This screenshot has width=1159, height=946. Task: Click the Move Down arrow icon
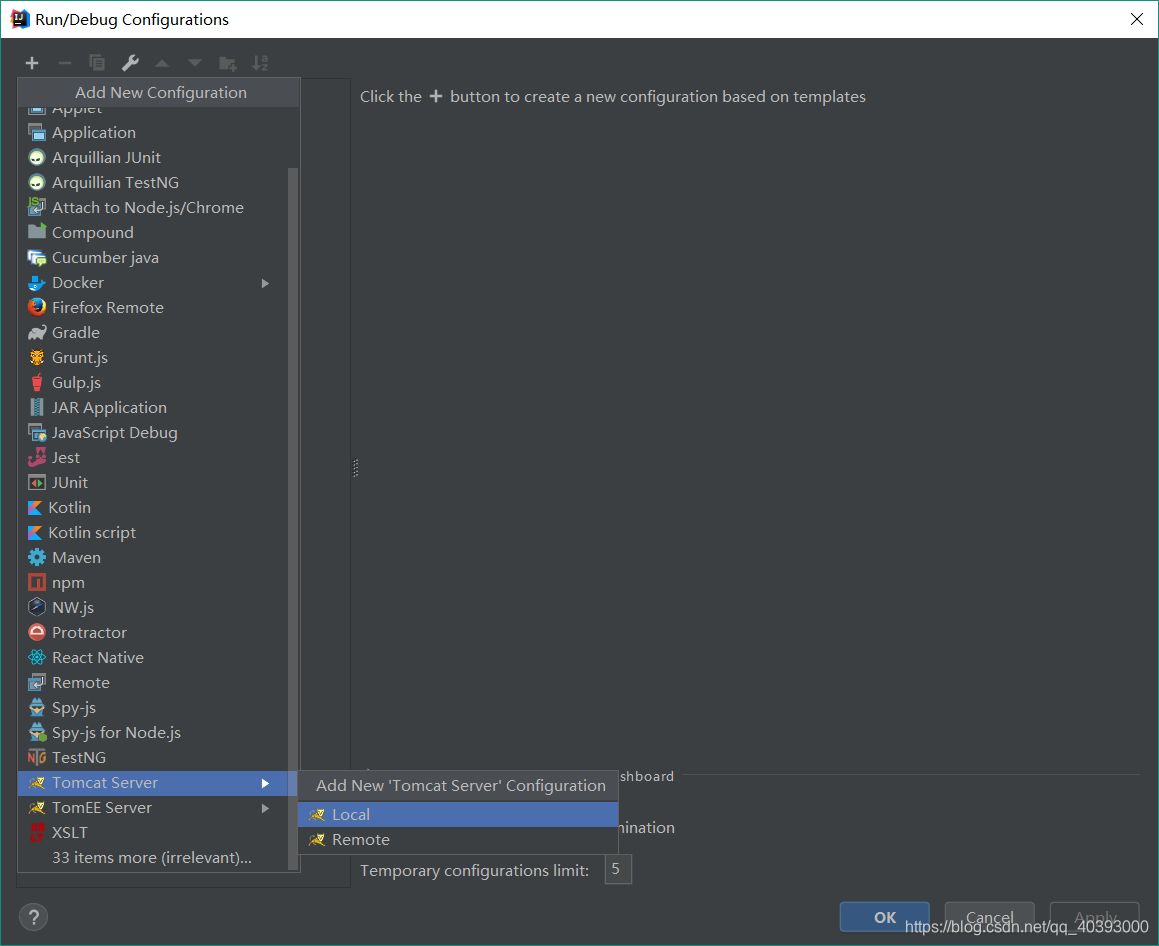tap(194, 64)
